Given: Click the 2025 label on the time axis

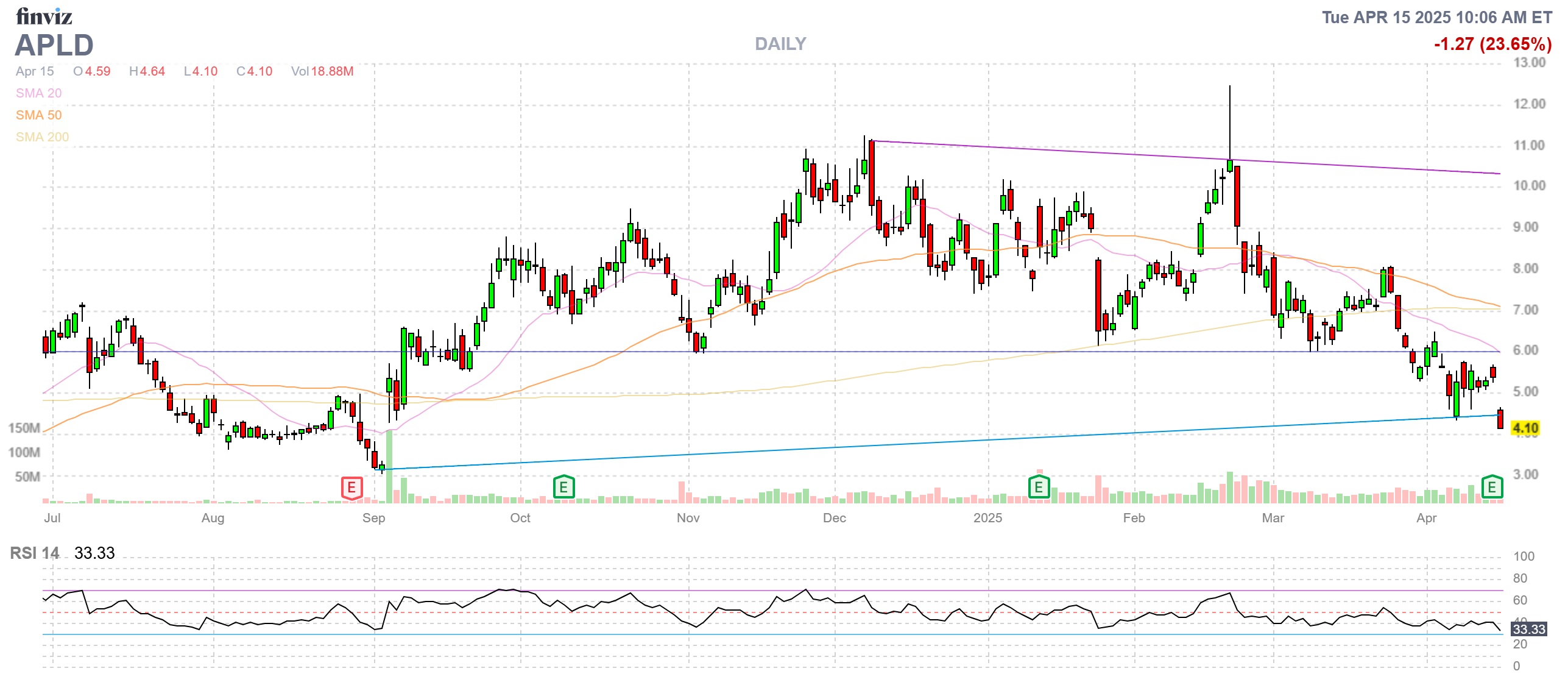Looking at the screenshot, I should pyautogui.click(x=987, y=518).
